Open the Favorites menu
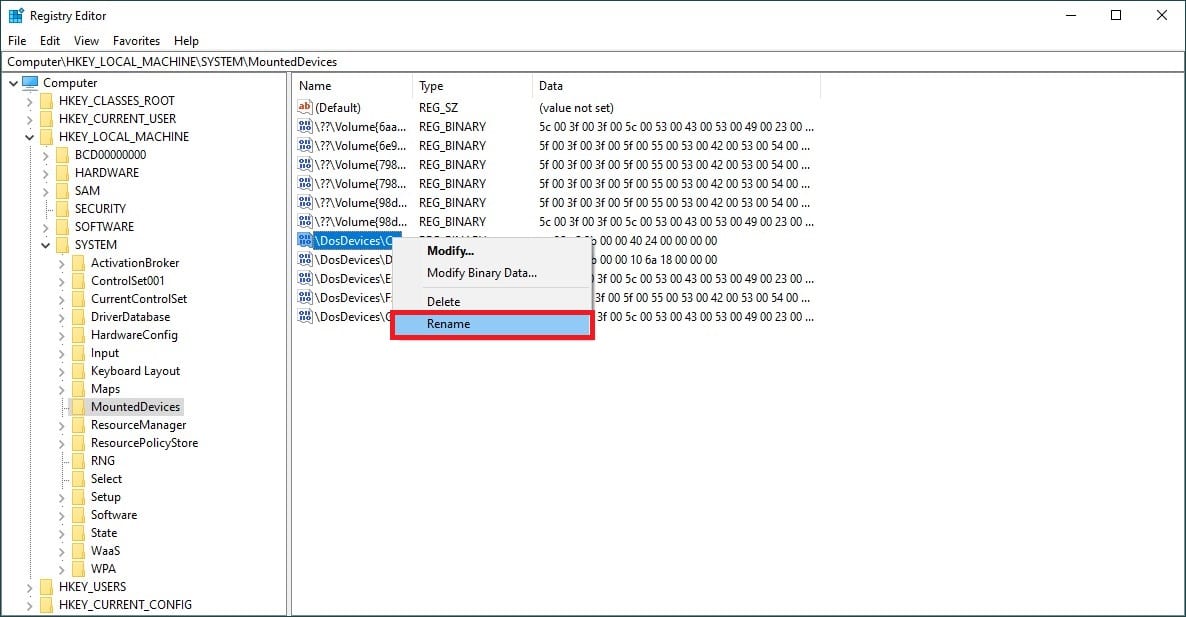This screenshot has height=617, width=1186. pyautogui.click(x=136, y=41)
